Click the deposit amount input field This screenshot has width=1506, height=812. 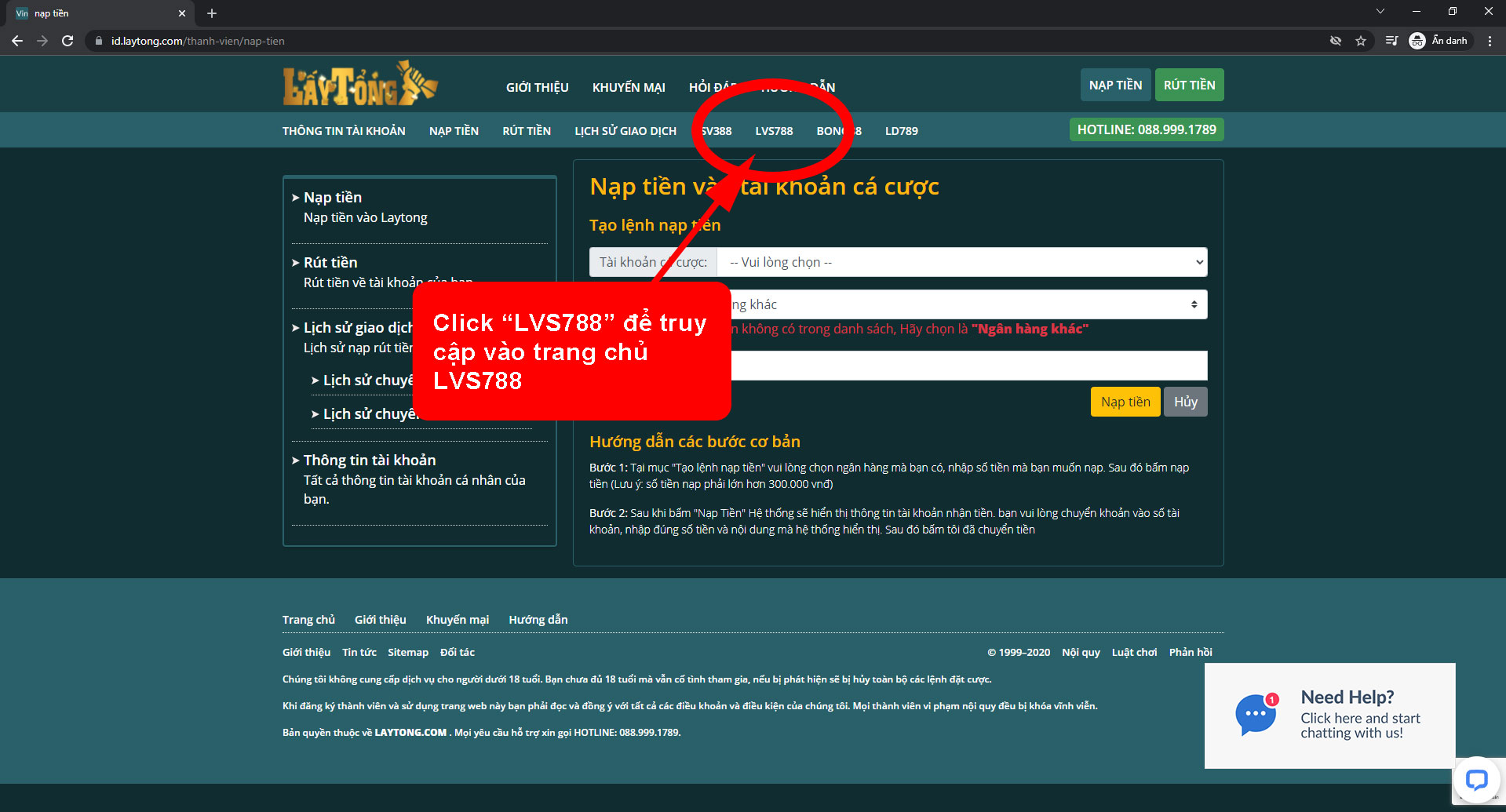click(969, 366)
